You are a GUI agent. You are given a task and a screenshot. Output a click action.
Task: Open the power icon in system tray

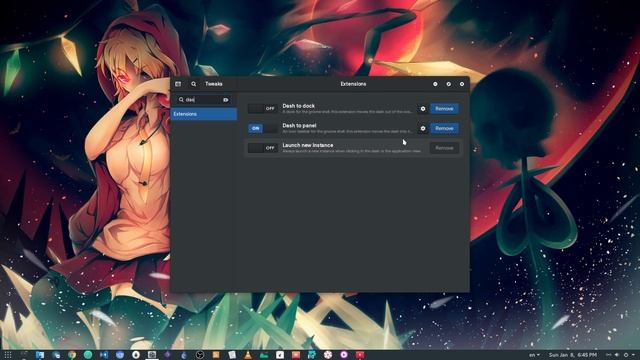(626, 355)
